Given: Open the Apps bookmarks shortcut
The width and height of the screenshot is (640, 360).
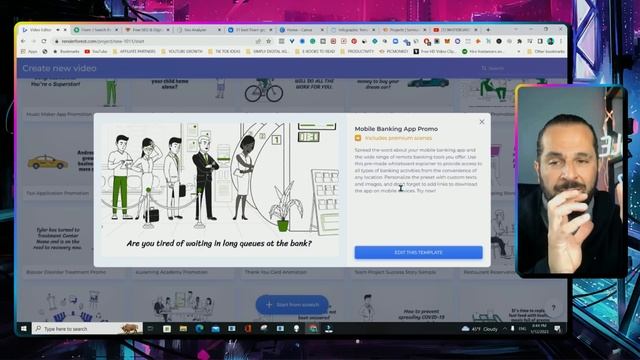Looking at the screenshot, I should click(x=29, y=51).
